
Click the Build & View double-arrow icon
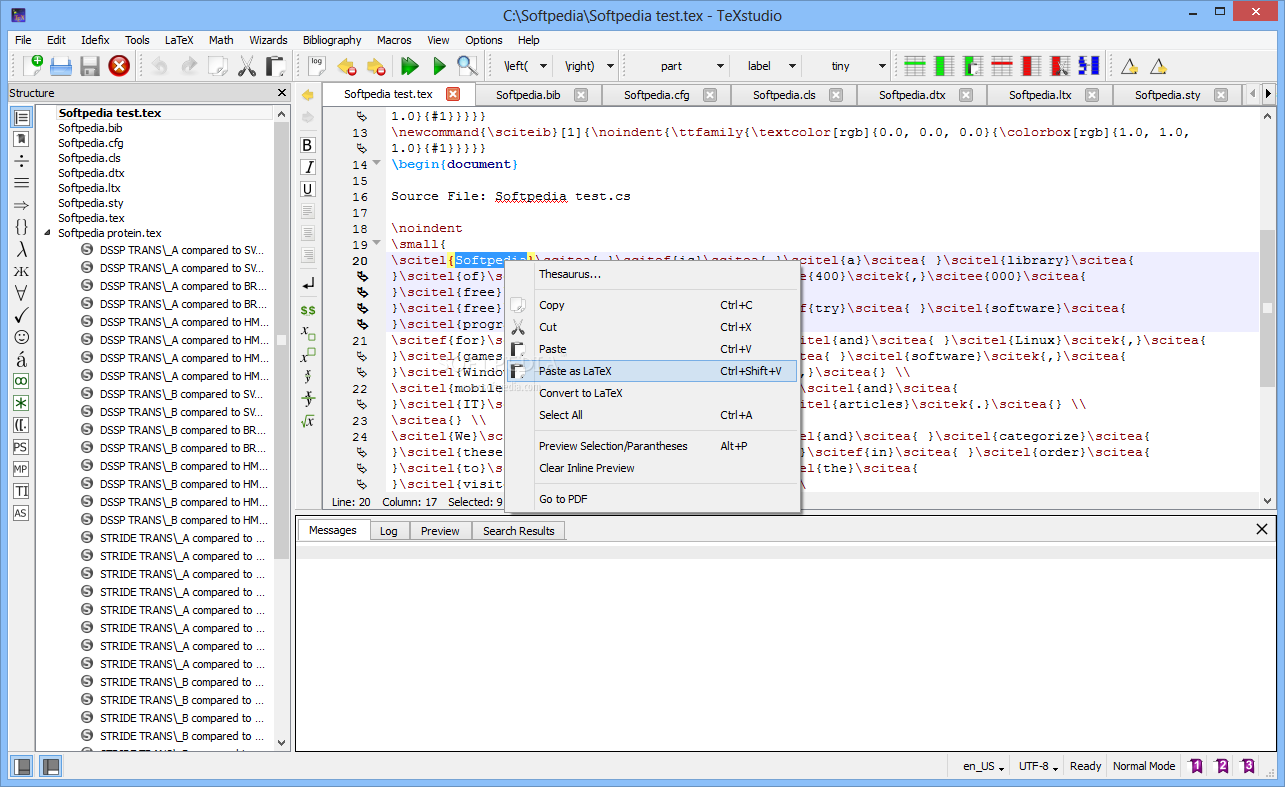[409, 66]
